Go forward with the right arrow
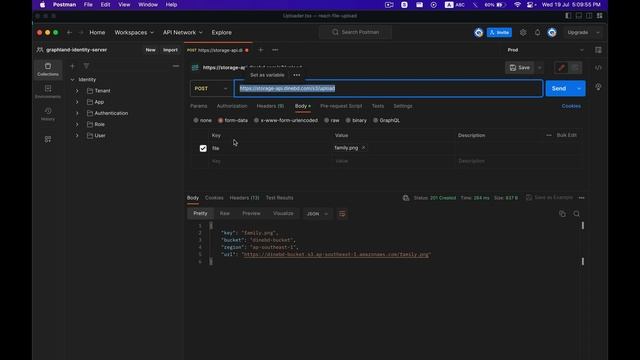This screenshot has width=640, height=360. point(81,32)
